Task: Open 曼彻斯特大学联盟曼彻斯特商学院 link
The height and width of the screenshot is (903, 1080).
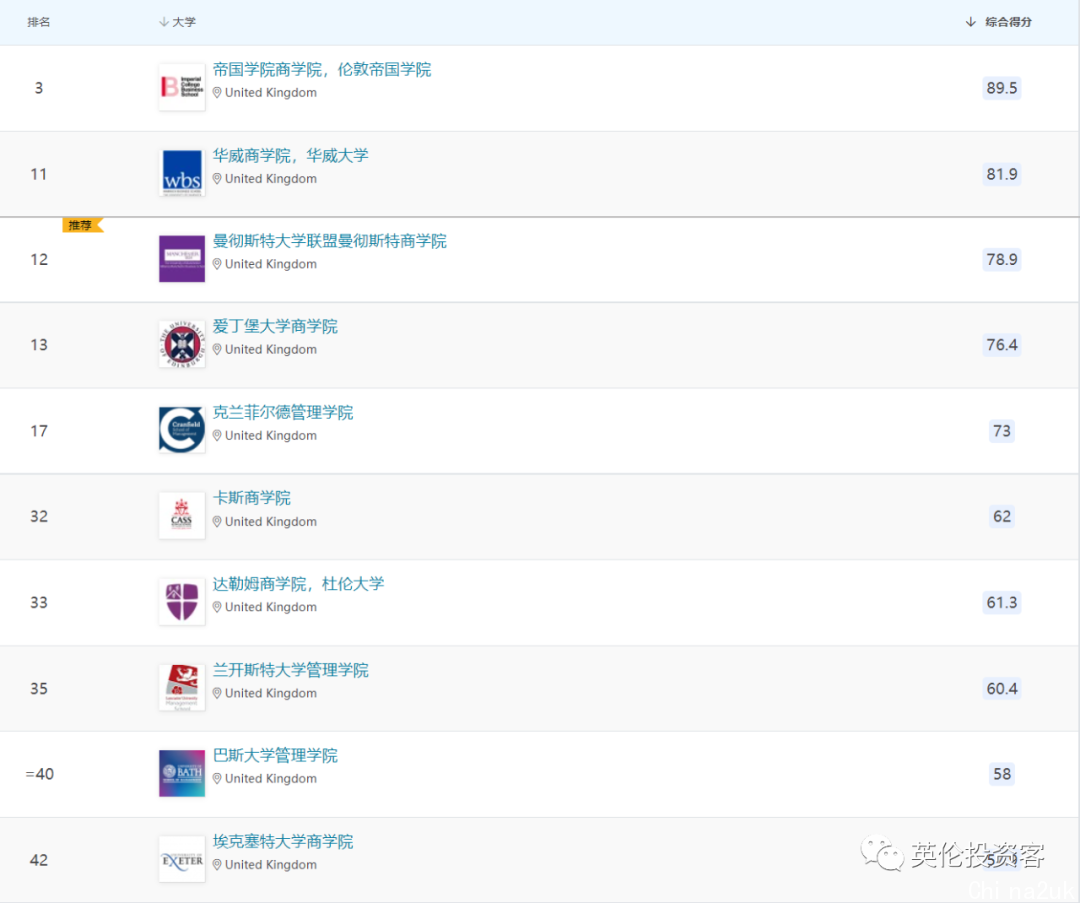Action: [329, 241]
